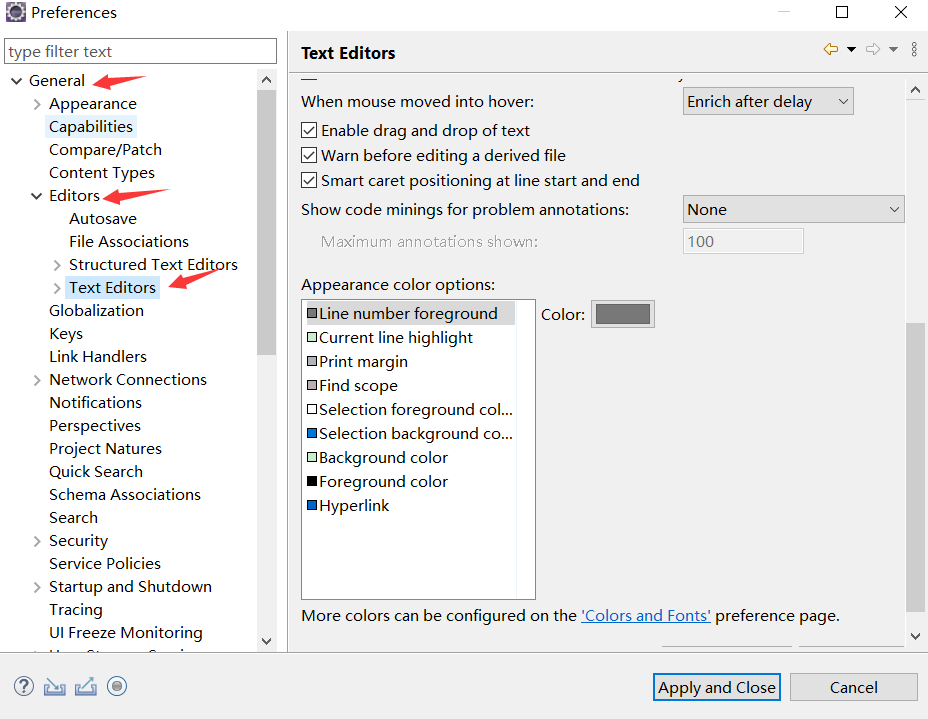Select Link Handlers in the tree
Image resolution: width=928 pixels, height=719 pixels.
point(98,357)
